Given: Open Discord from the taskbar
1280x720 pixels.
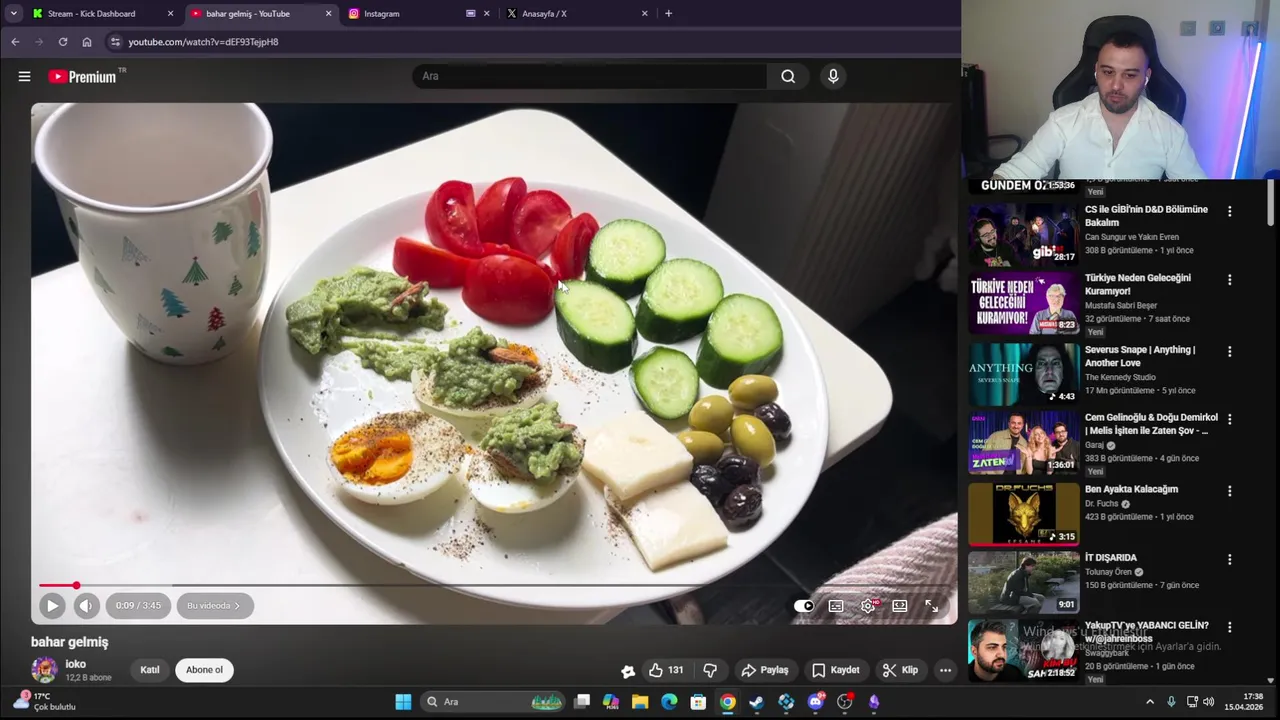Looking at the screenshot, I should [815, 702].
